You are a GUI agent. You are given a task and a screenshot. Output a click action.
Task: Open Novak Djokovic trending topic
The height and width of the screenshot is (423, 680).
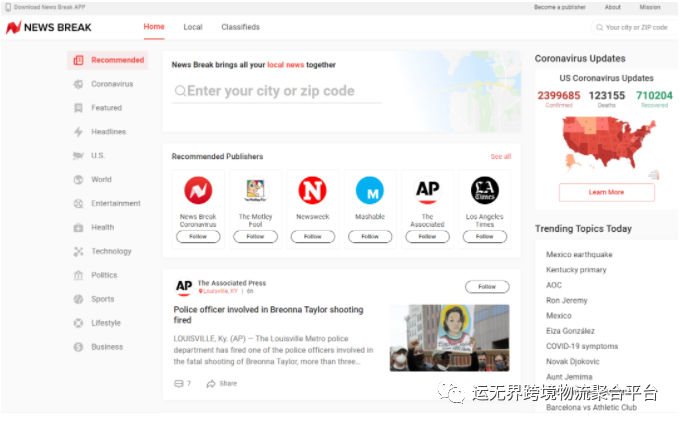click(x=573, y=361)
